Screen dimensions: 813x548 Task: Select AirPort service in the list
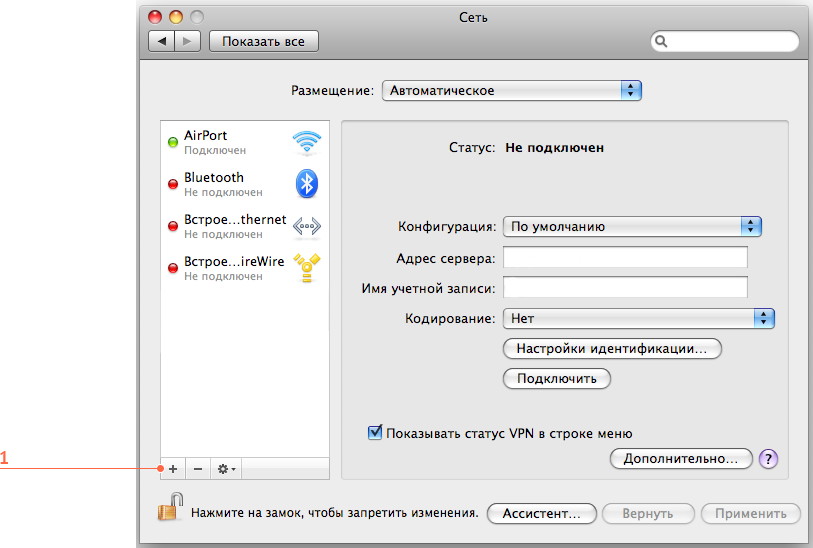(x=245, y=142)
